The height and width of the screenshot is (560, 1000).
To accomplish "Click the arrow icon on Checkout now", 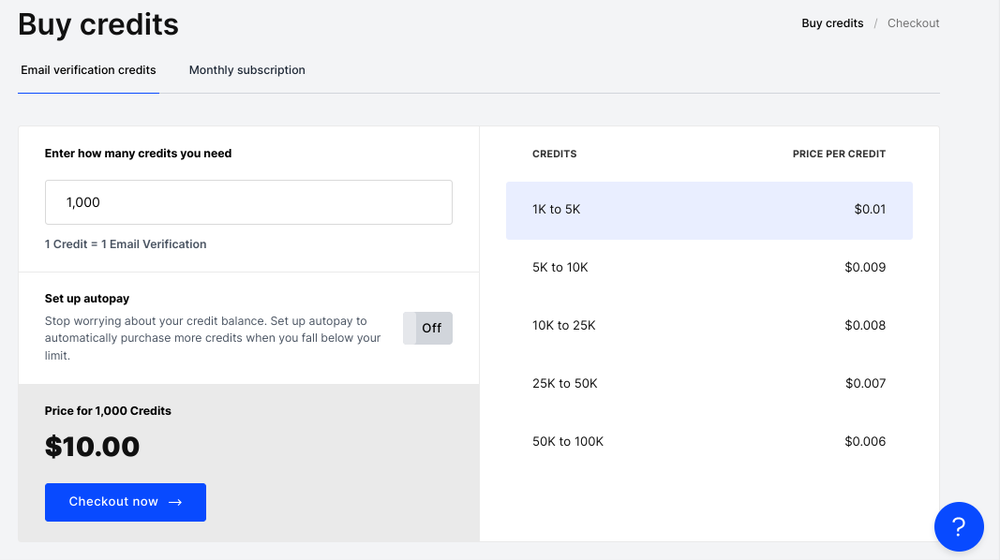I will [x=175, y=502].
